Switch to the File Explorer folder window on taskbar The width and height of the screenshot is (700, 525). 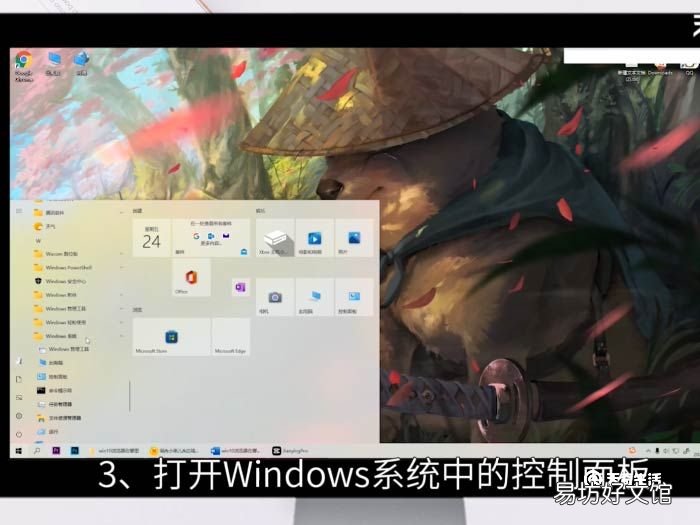point(115,451)
